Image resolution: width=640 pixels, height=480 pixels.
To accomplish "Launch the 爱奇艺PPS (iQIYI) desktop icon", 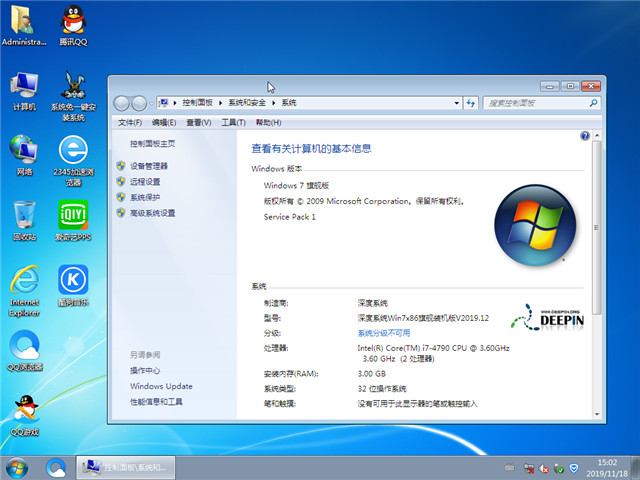I will 73,220.
